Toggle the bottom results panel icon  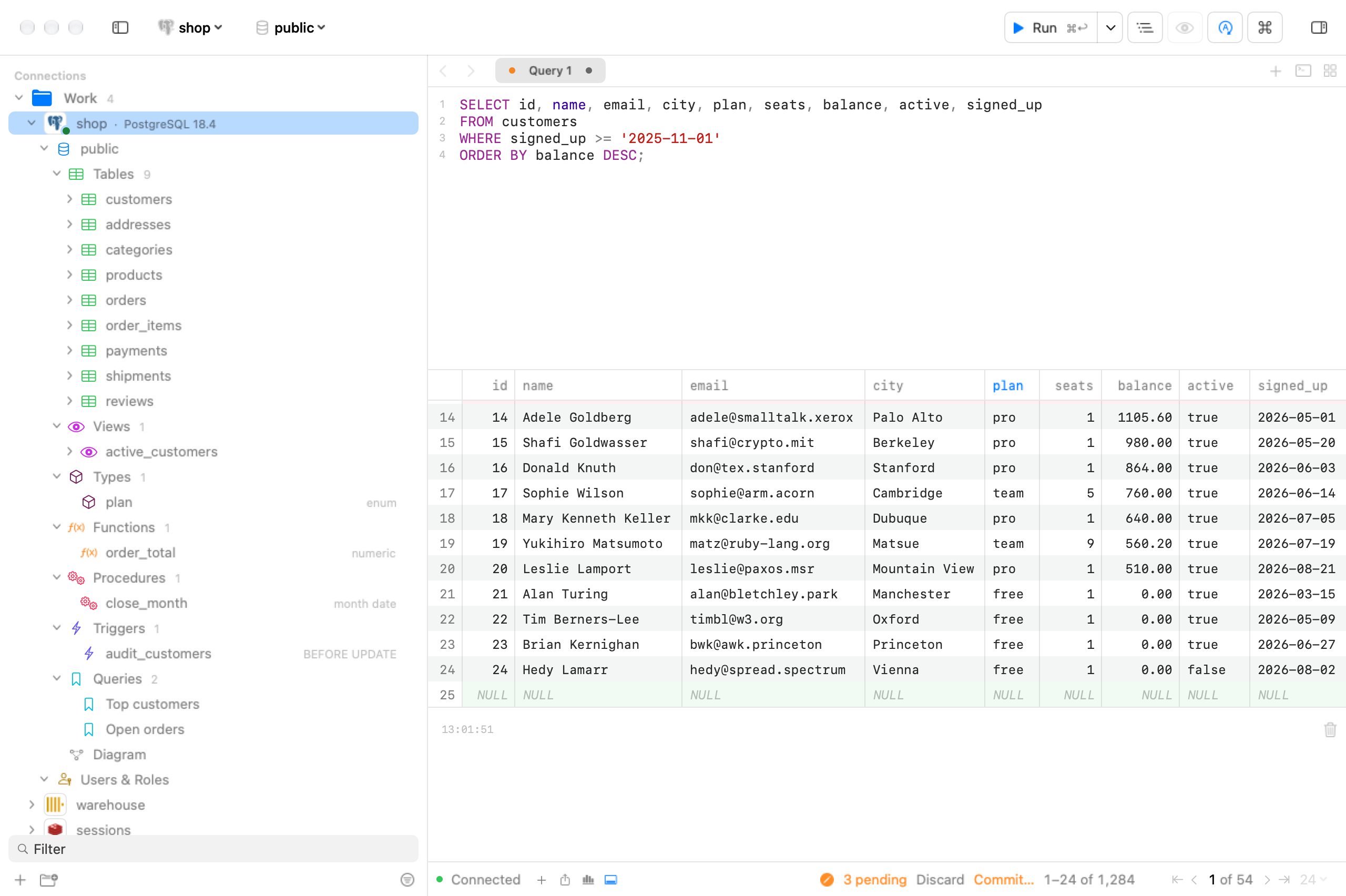tap(611, 879)
